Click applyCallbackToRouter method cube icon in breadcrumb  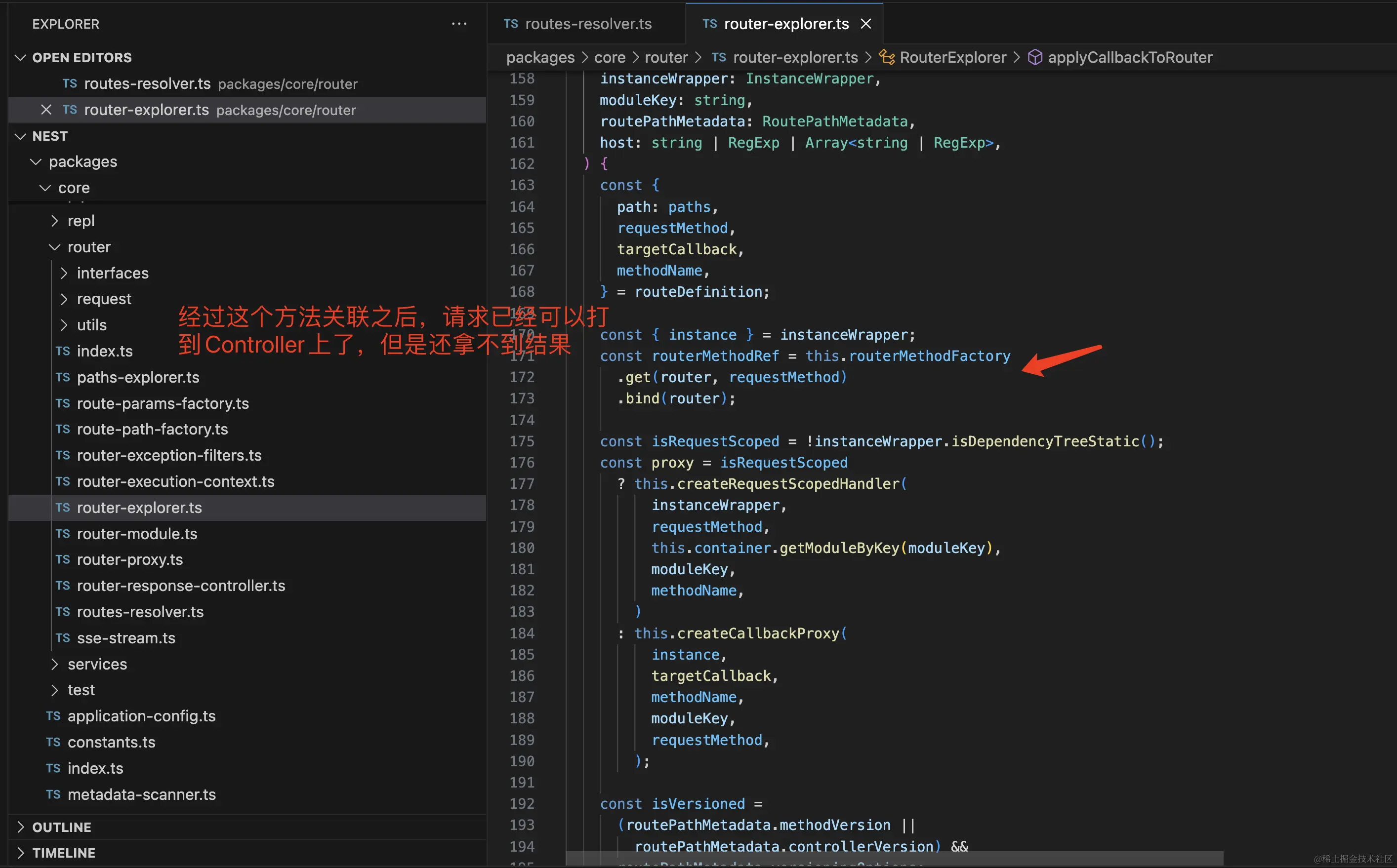pos(1035,57)
